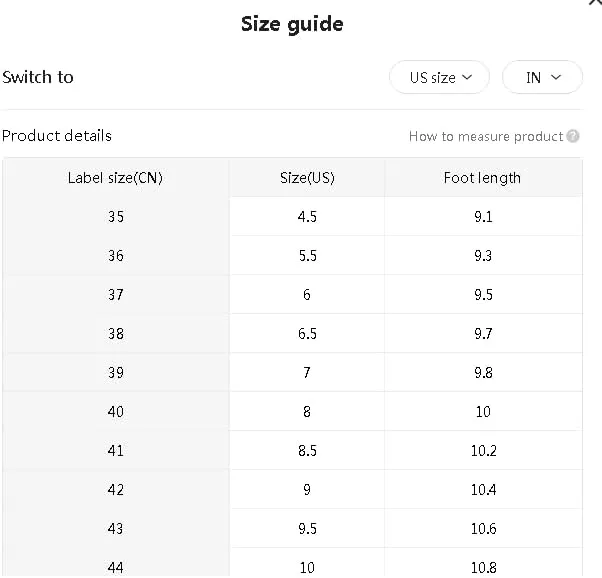This screenshot has height=578, width=602.
Task: Click the Size(US) column header
Action: [x=307, y=178]
